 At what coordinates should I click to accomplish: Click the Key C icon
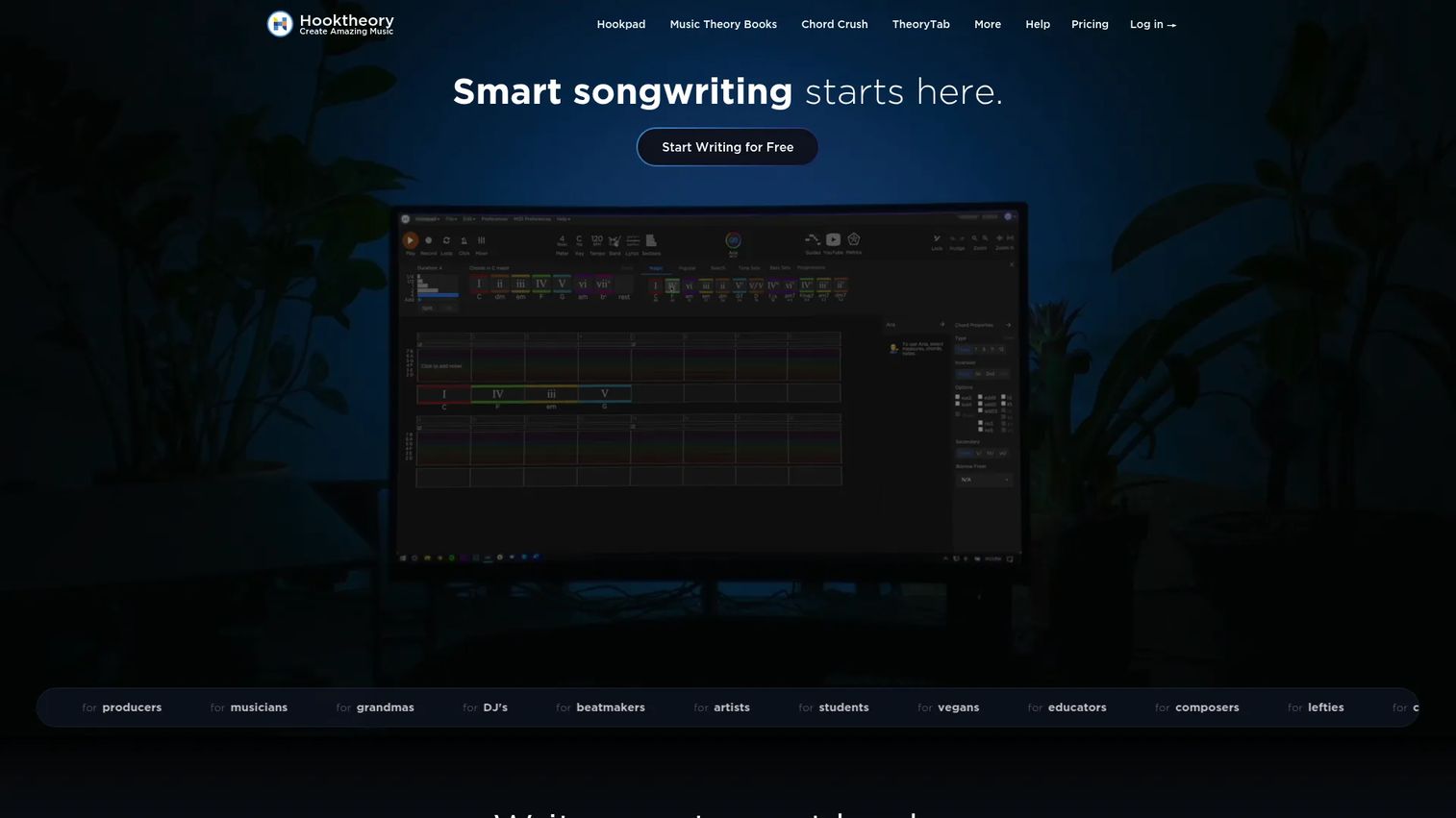(579, 240)
